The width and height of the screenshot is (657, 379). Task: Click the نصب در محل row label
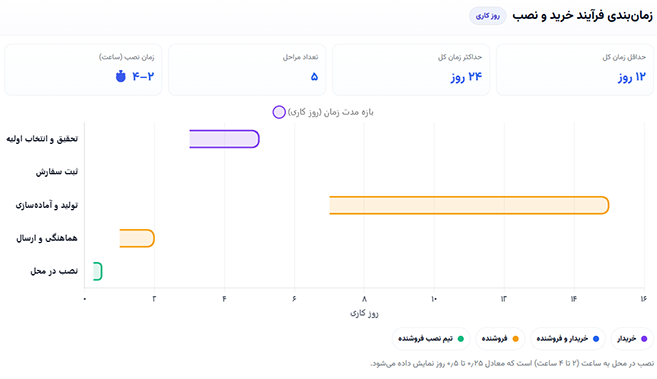click(54, 271)
